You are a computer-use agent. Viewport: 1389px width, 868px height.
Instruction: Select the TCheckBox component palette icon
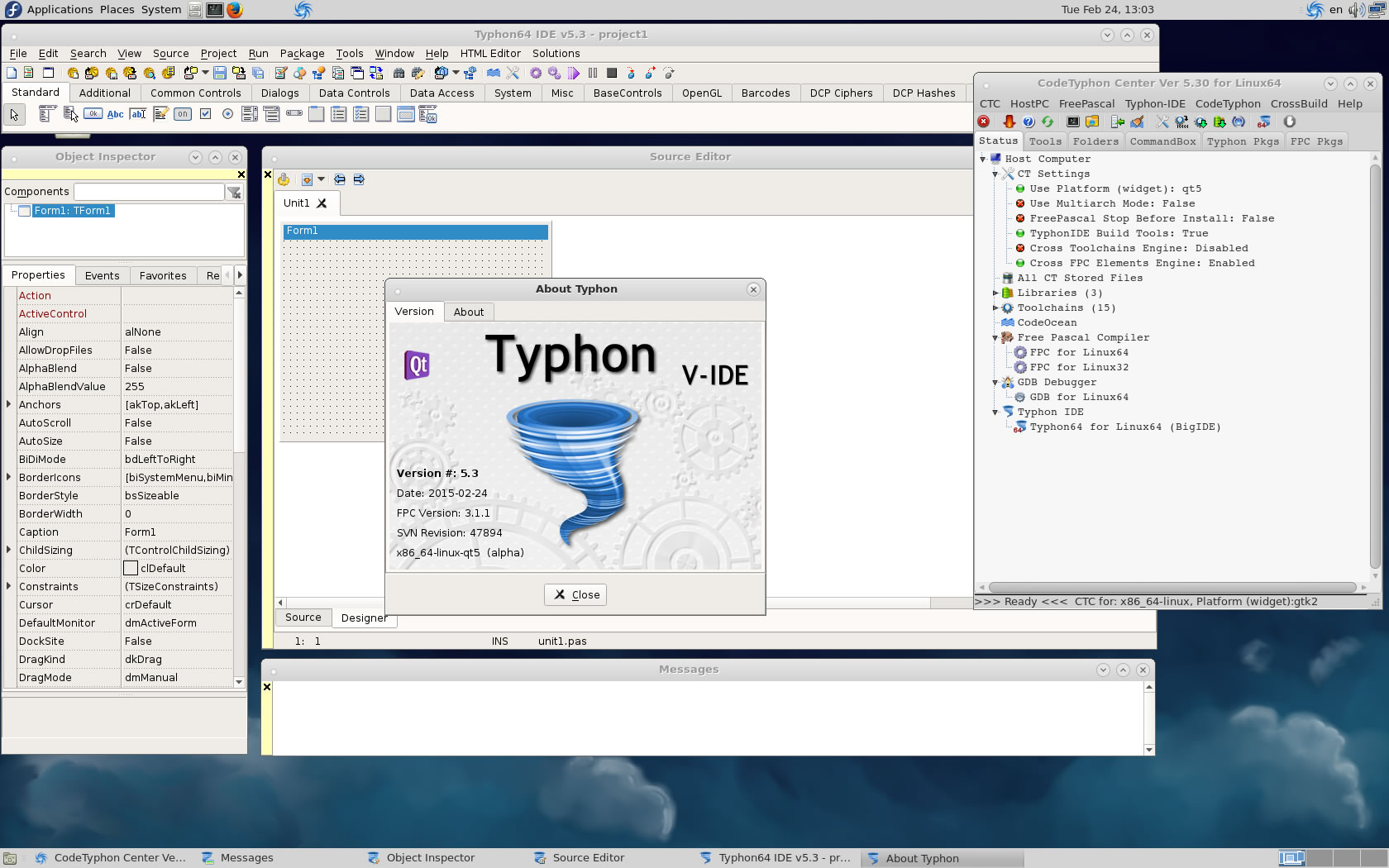coord(205,114)
